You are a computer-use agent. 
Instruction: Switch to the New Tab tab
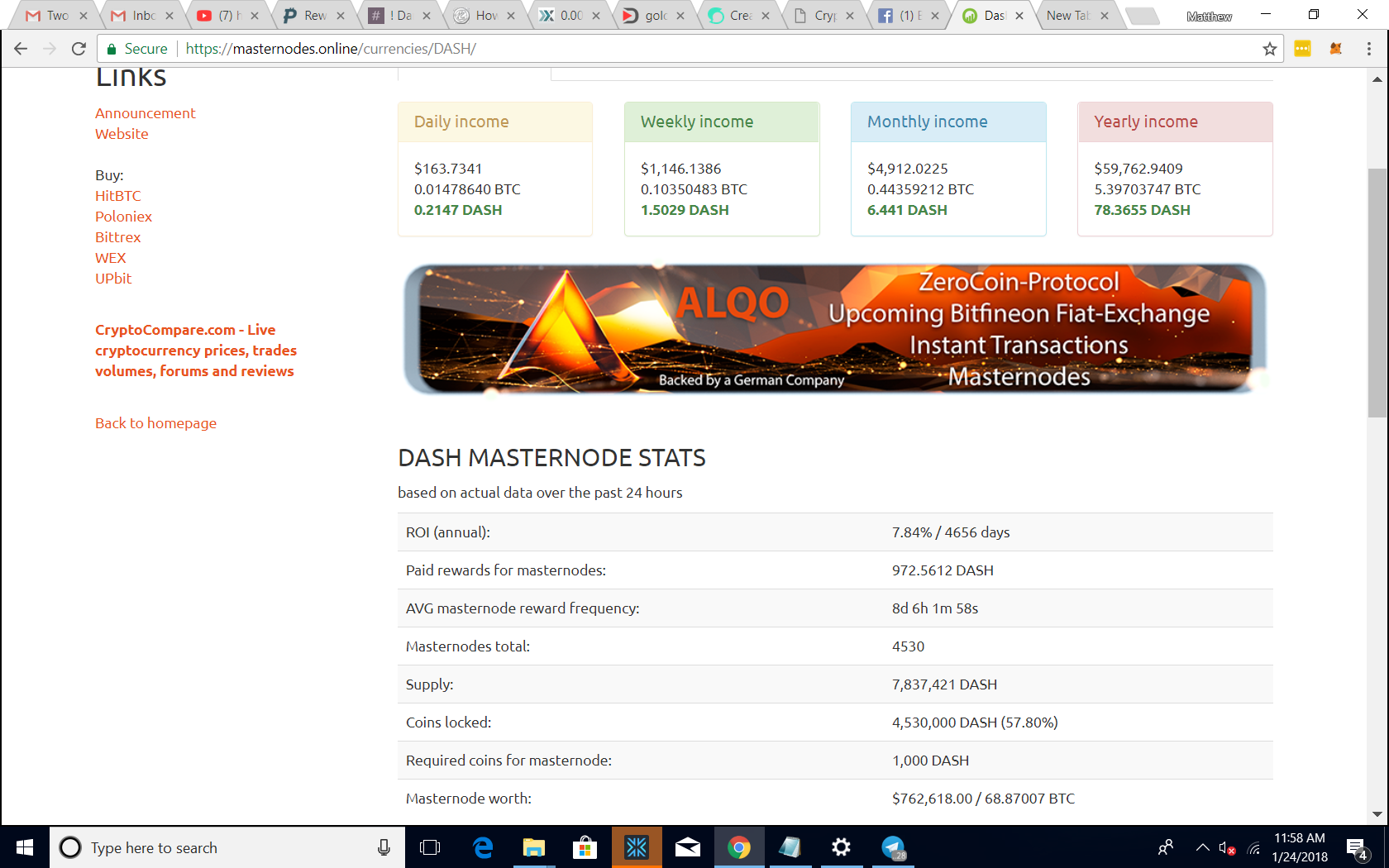pos(1077,16)
